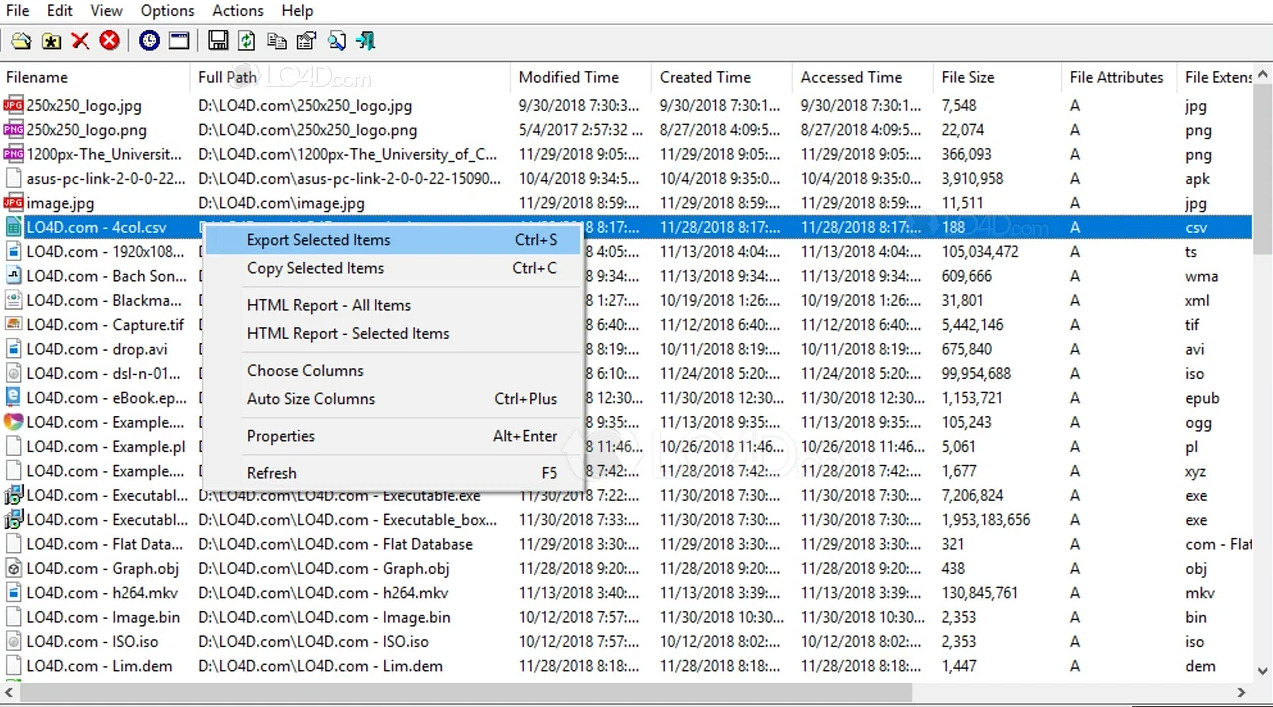Click Refresh in the context menu
1273x707 pixels.
[394, 473]
